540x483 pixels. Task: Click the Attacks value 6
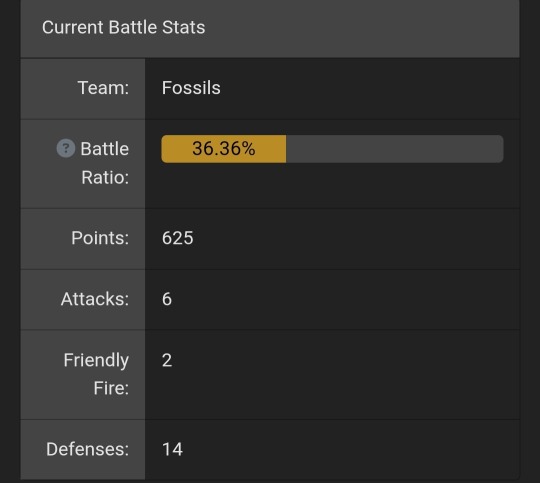167,299
